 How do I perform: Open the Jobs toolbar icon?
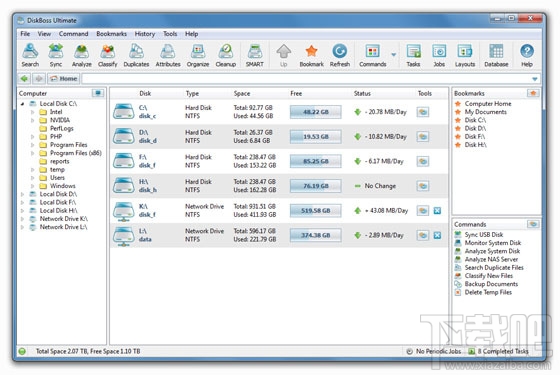pyautogui.click(x=439, y=55)
